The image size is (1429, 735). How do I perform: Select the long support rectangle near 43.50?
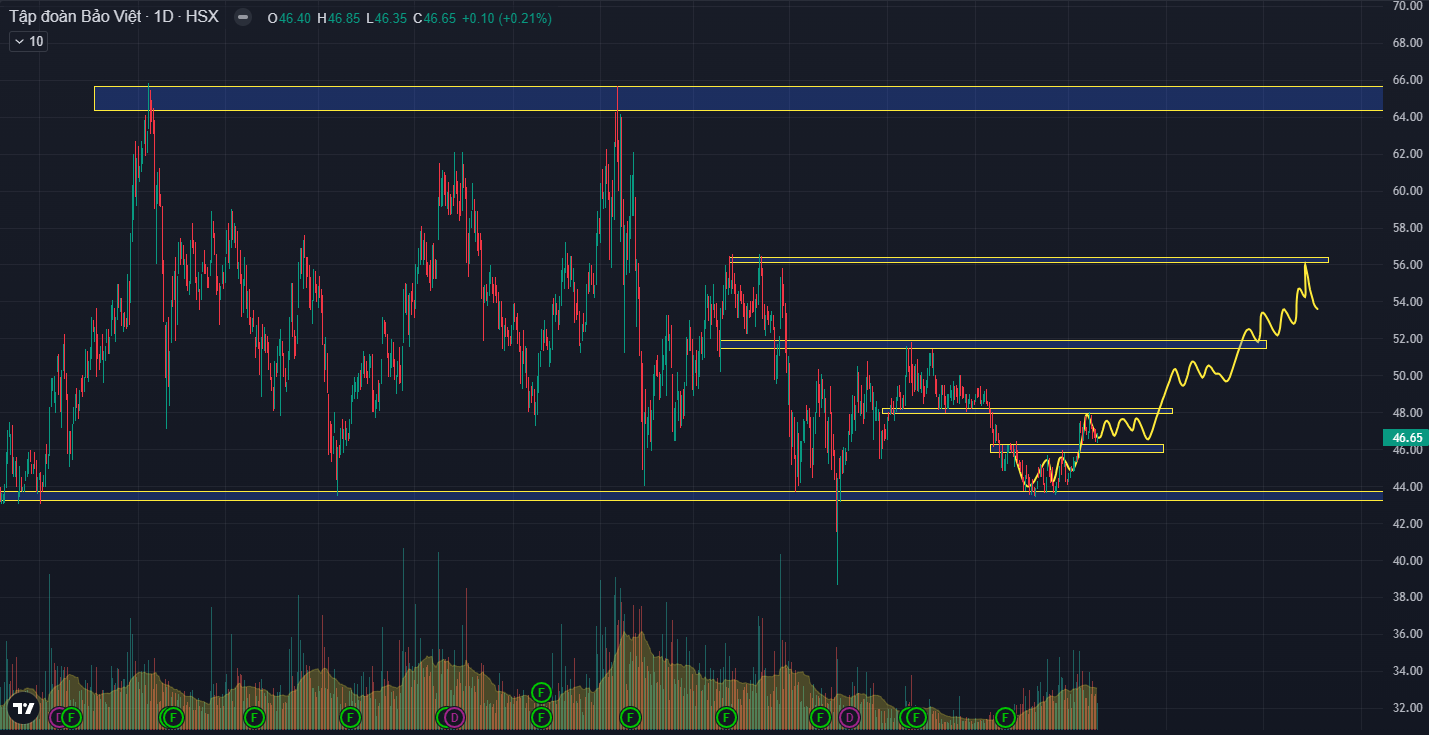click(692, 495)
